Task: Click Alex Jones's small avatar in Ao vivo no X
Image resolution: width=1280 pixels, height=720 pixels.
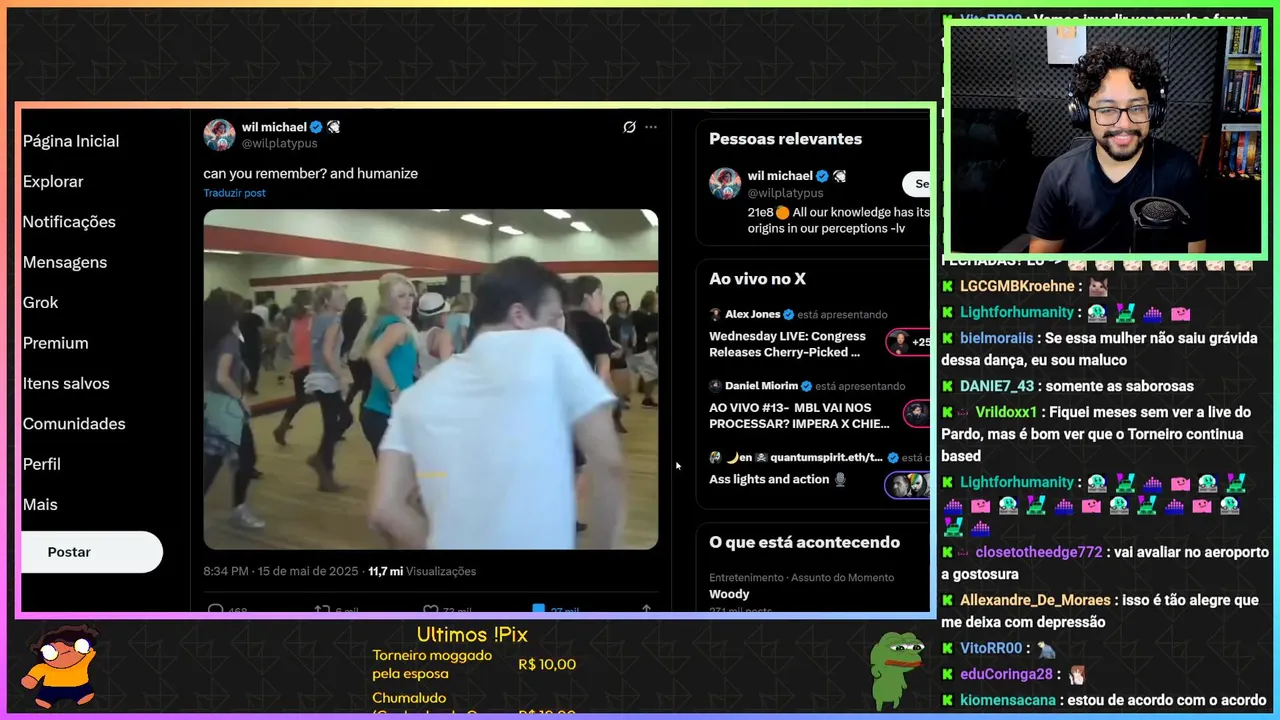Action: coord(716,314)
